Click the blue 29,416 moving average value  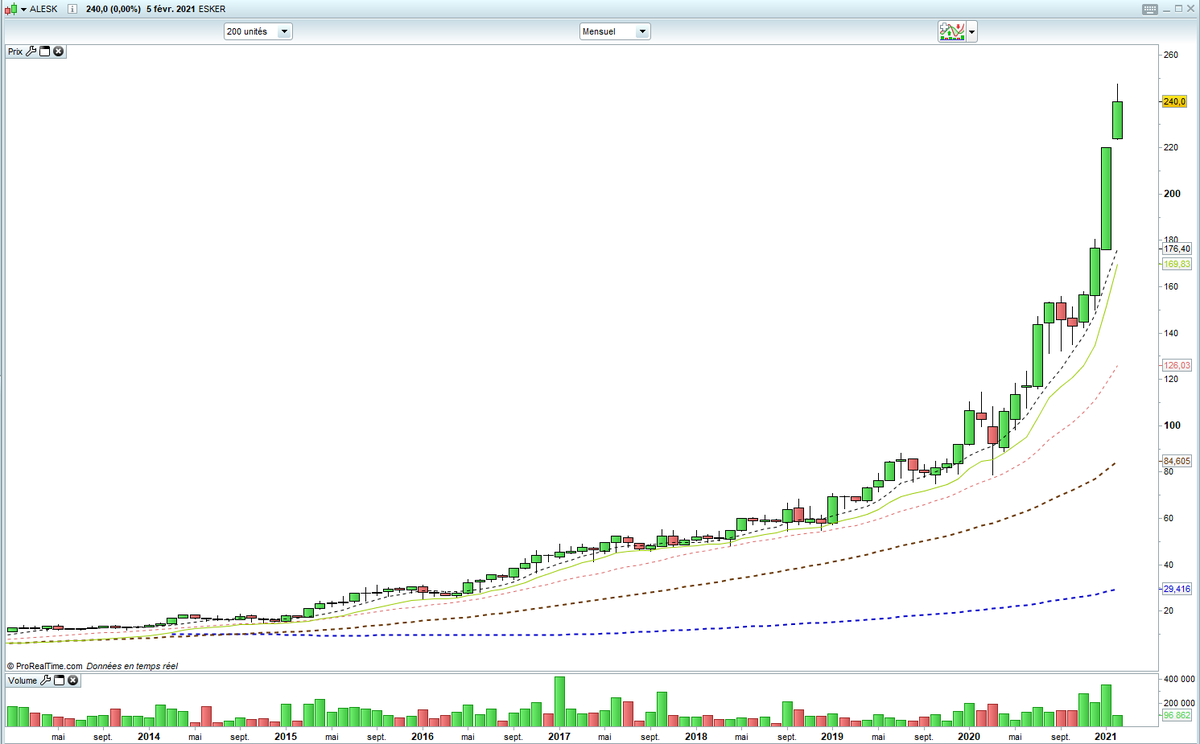tap(1177, 589)
